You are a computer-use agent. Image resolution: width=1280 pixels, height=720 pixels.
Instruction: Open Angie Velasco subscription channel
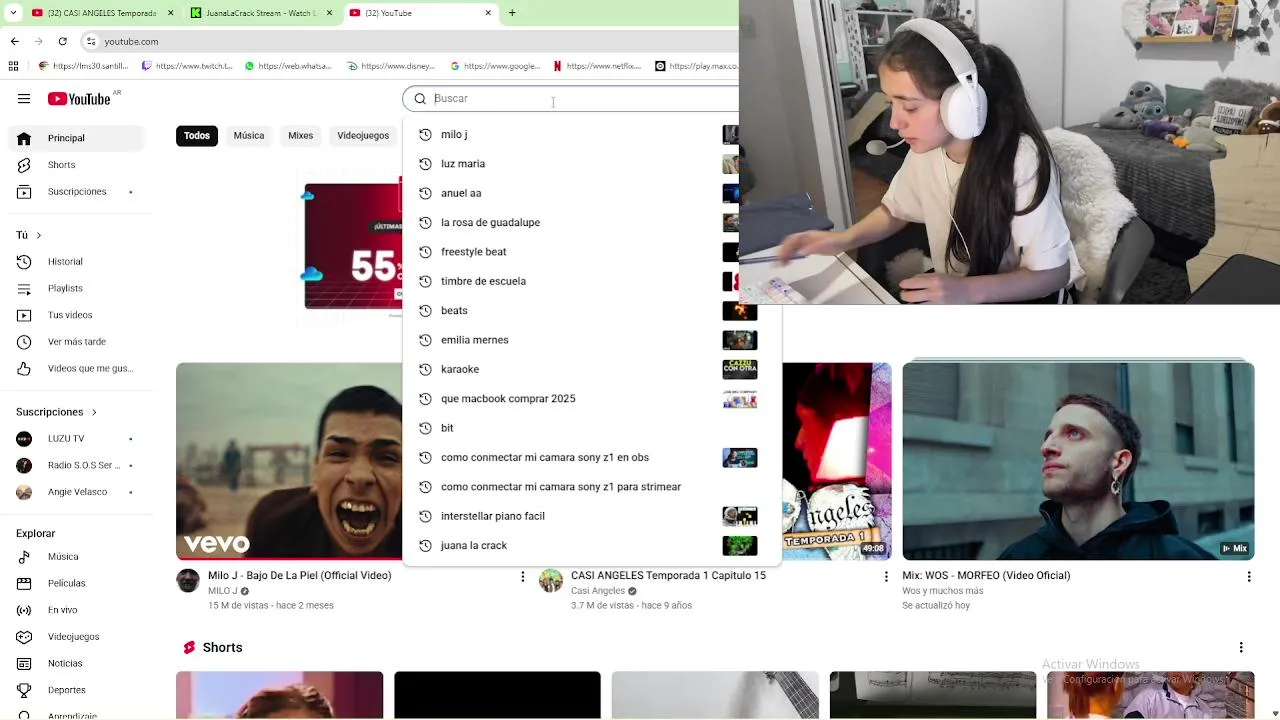click(76, 492)
